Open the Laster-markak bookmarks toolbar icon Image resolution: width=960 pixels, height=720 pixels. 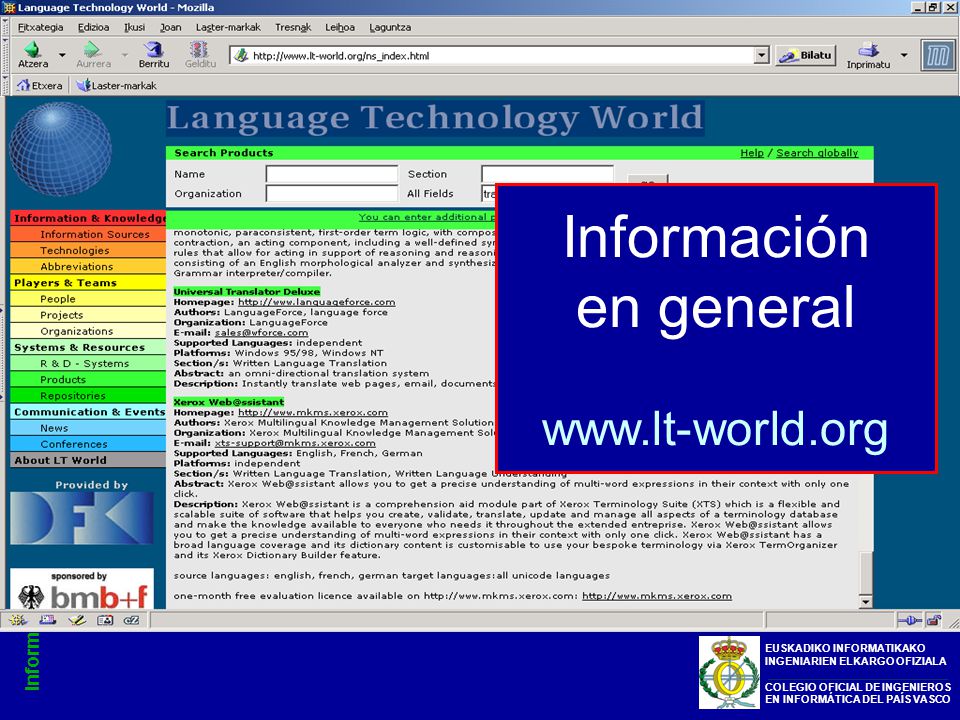coord(84,85)
